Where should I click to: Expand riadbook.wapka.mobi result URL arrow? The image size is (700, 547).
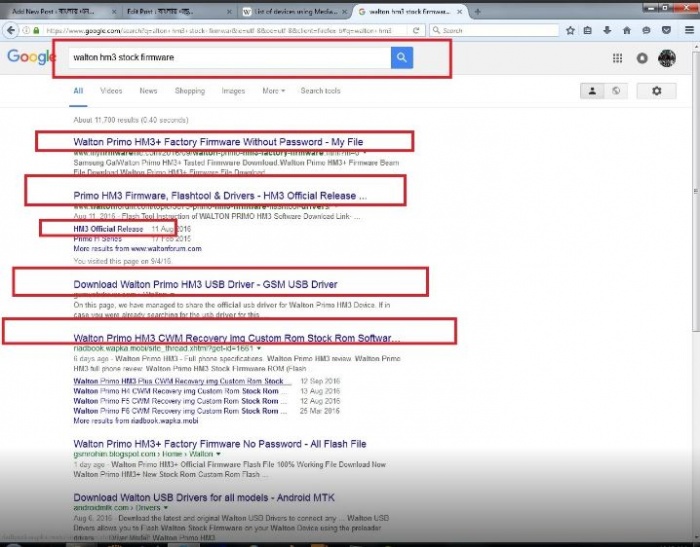pos(259,348)
